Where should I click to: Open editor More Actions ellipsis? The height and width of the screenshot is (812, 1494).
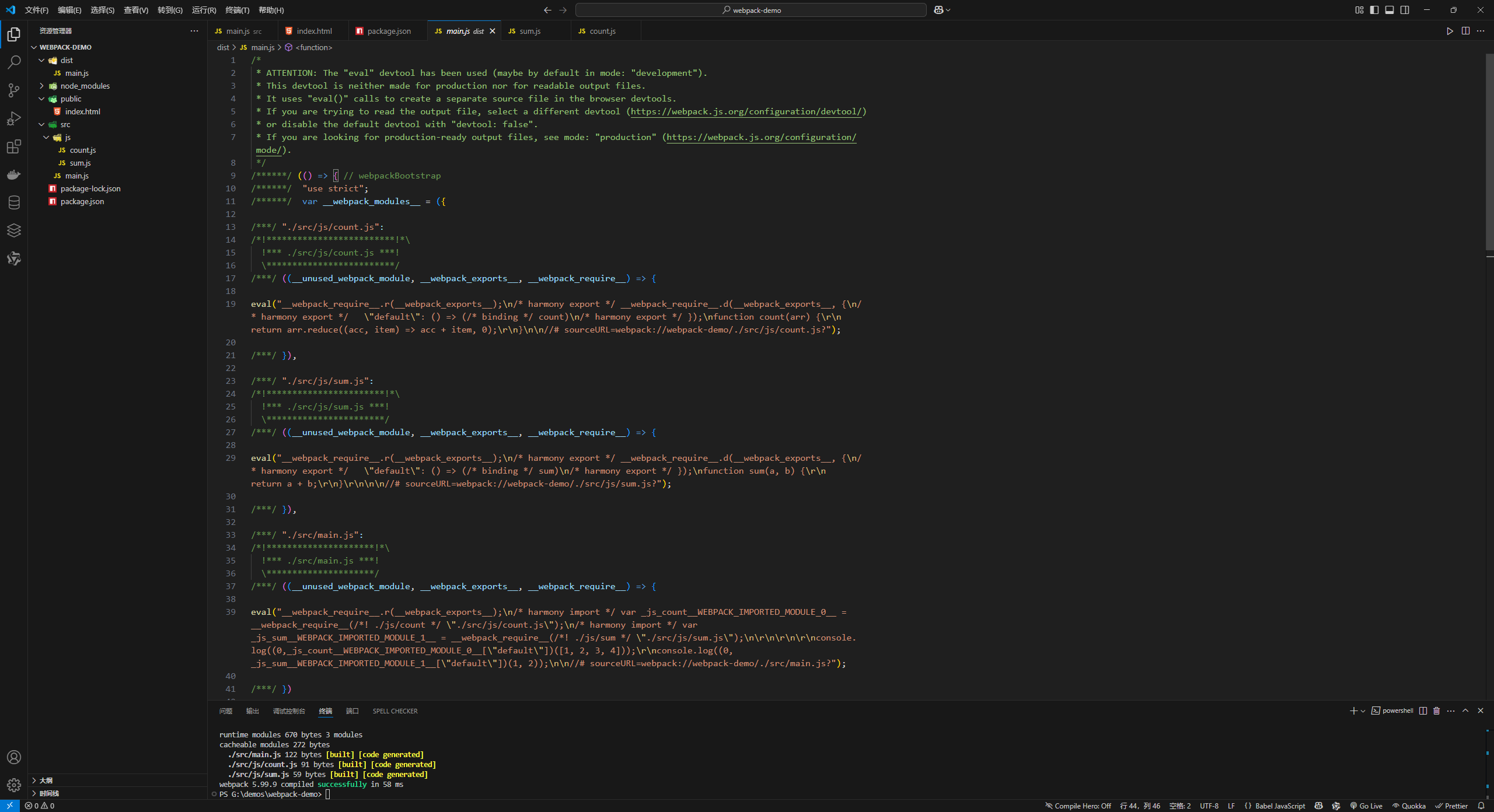[1481, 31]
